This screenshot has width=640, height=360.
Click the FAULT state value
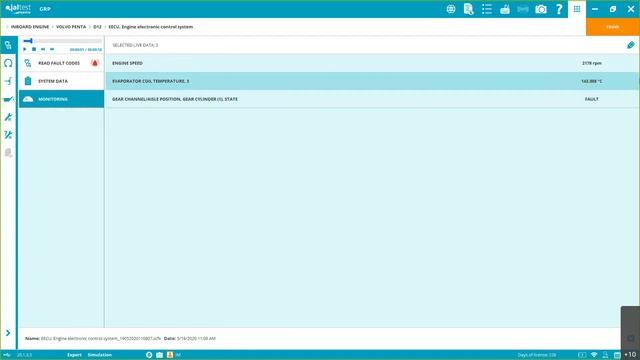coord(591,99)
